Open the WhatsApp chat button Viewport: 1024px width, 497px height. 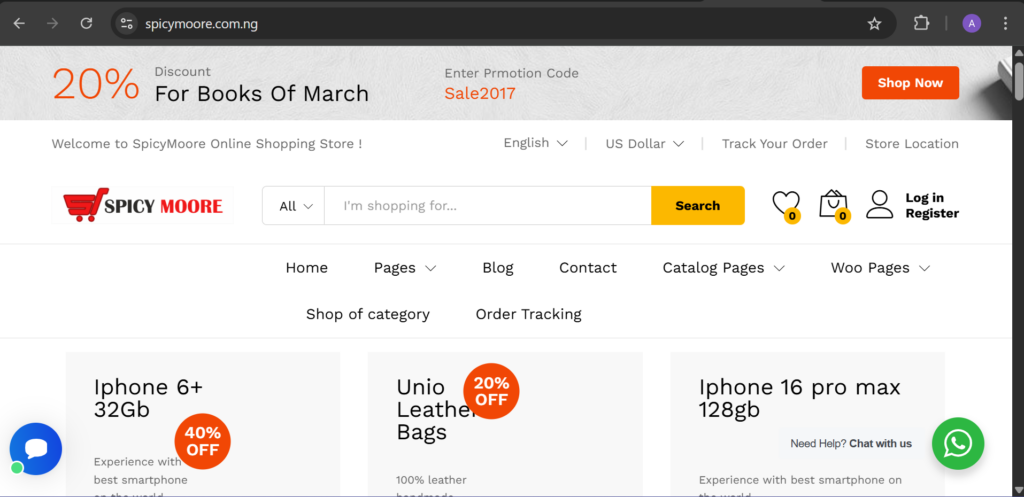click(957, 443)
